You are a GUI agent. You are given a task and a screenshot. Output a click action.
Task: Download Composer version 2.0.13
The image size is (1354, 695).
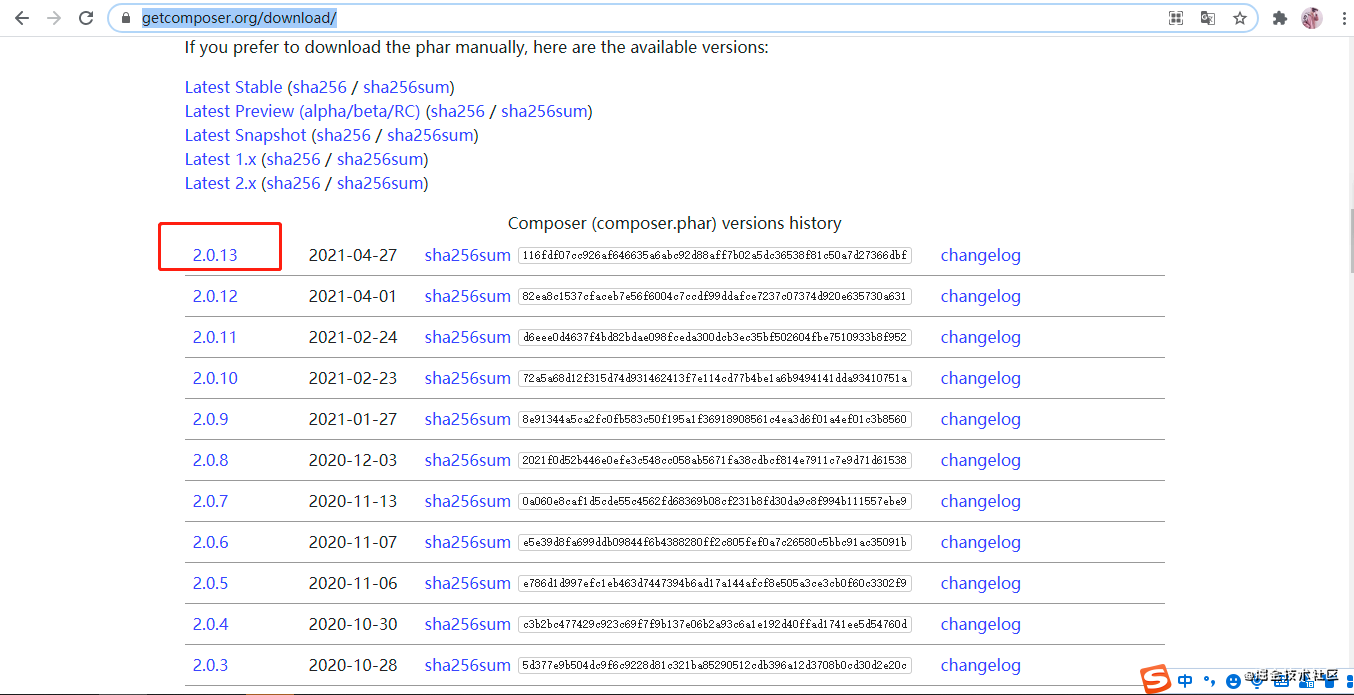click(215, 255)
